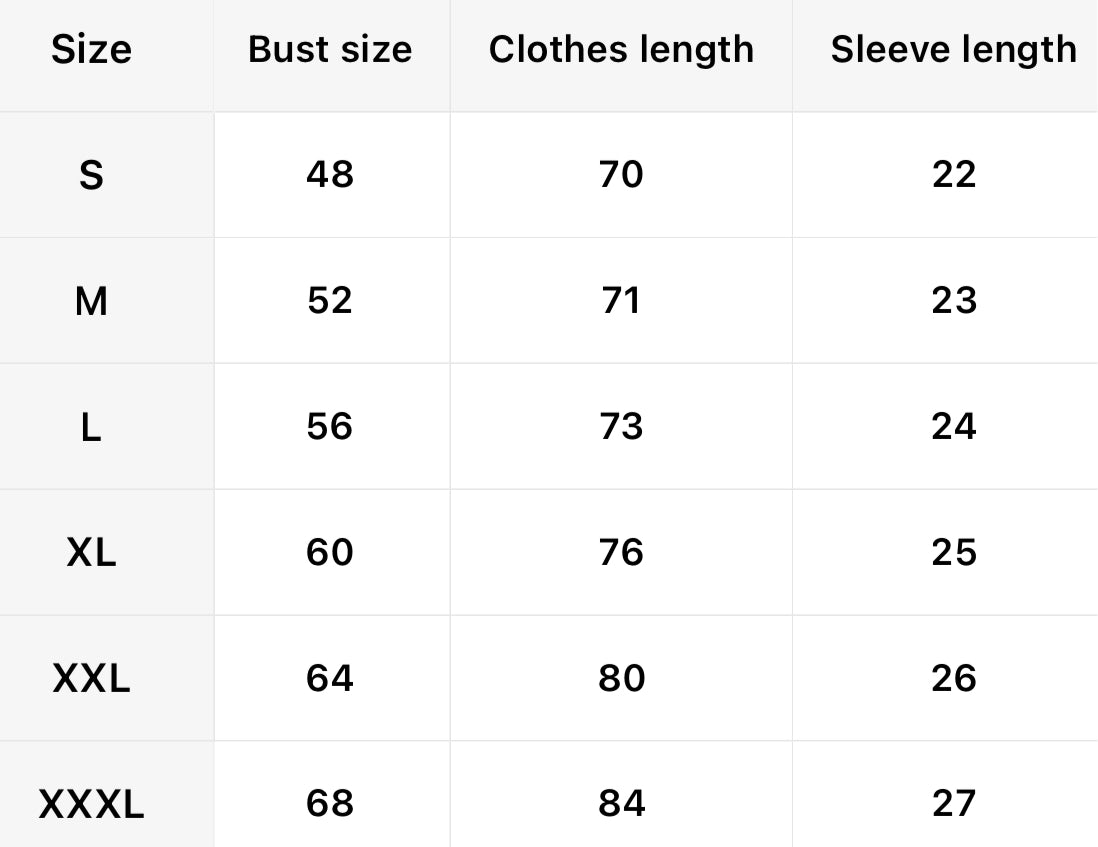
Task: Click the Size column header
Action: click(91, 49)
